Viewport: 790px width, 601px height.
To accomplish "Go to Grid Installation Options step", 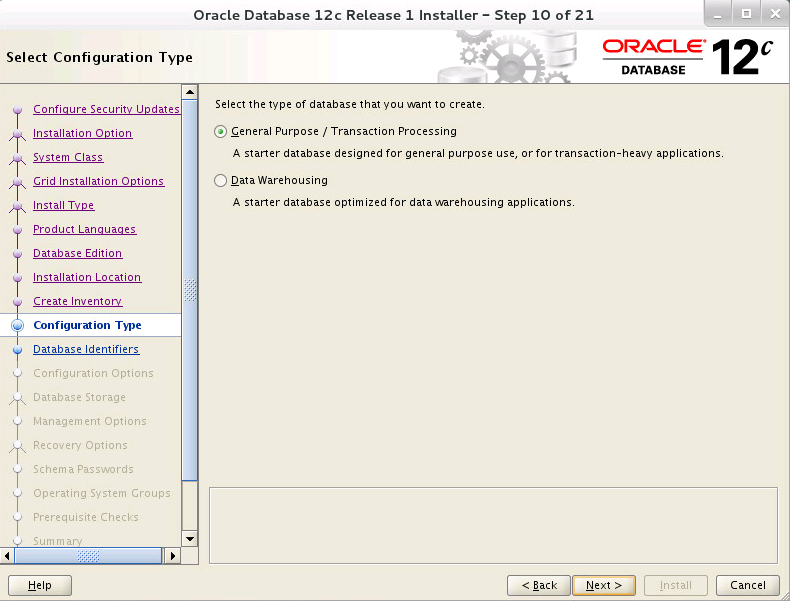I will [x=98, y=181].
